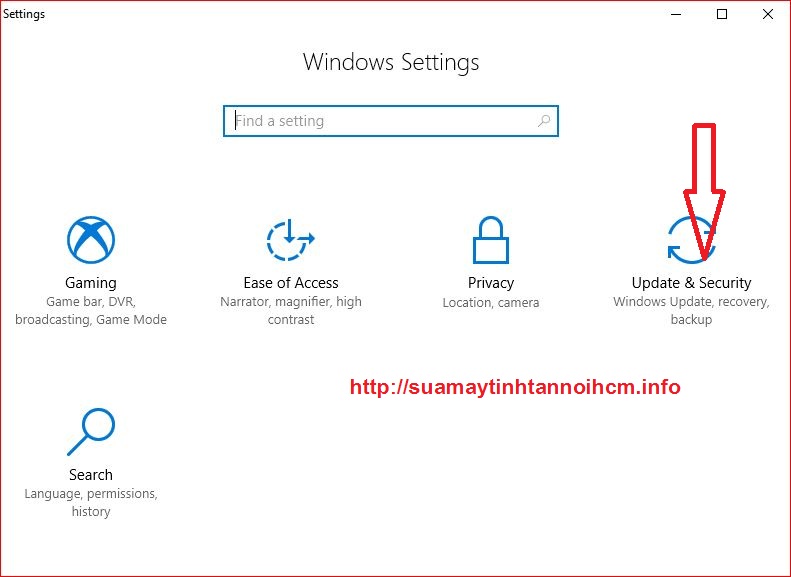Click 'Language, permissions, history' description
Screen dimensions: 791x577
point(91,502)
